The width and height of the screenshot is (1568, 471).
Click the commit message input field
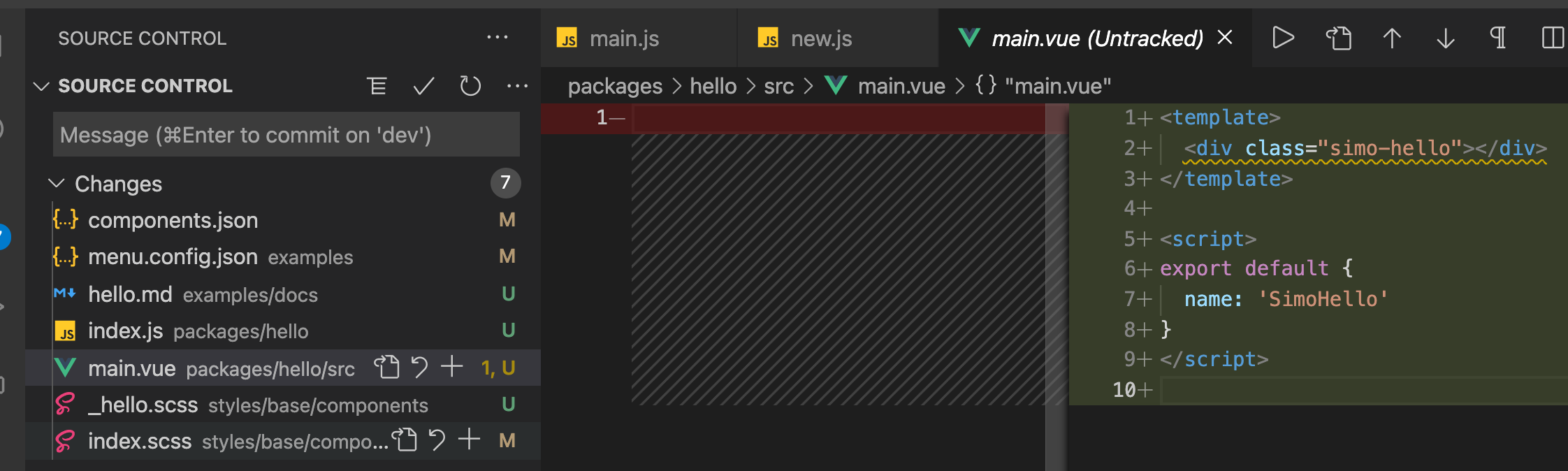(286, 135)
